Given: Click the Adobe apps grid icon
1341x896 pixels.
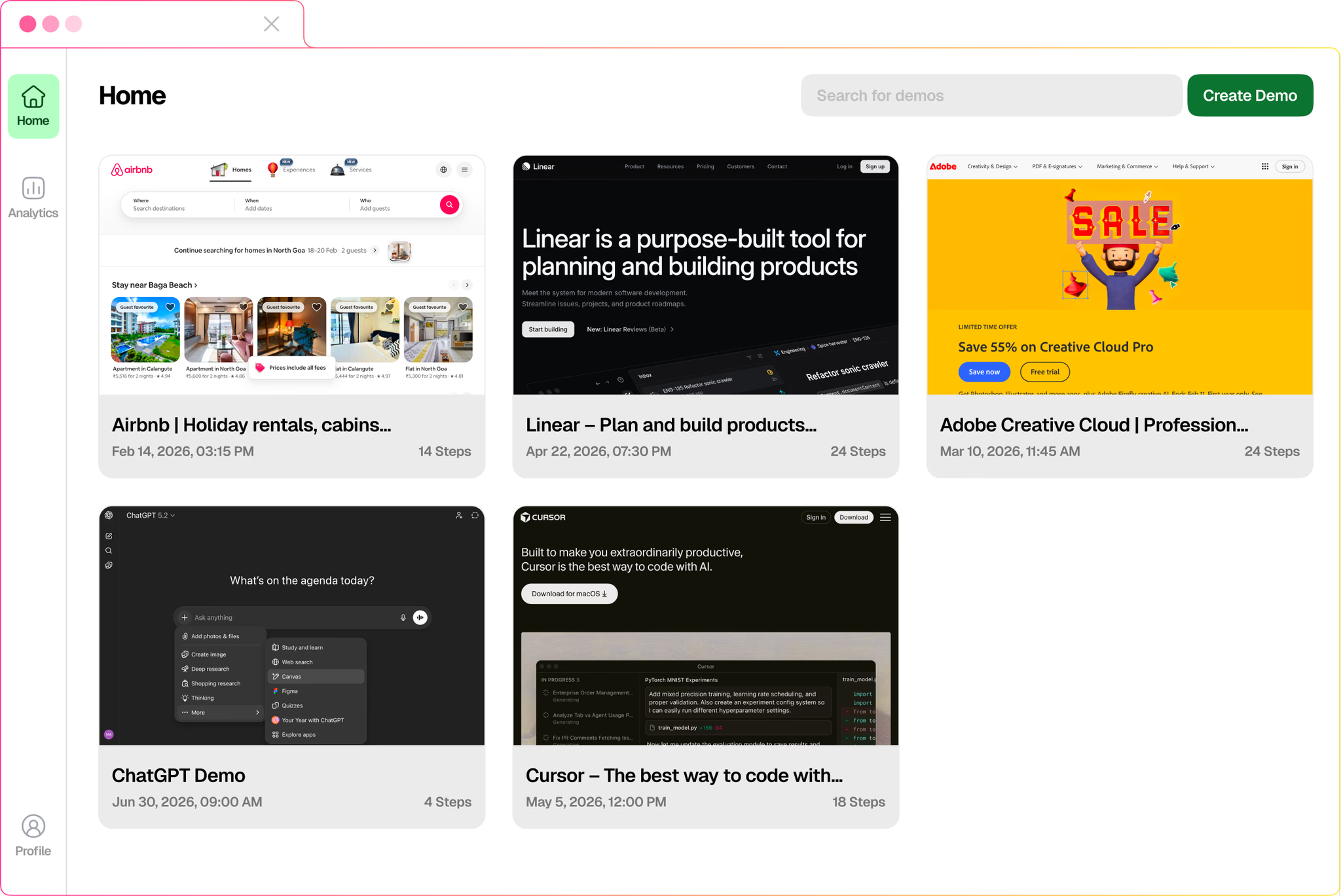Looking at the screenshot, I should coord(1265,166).
